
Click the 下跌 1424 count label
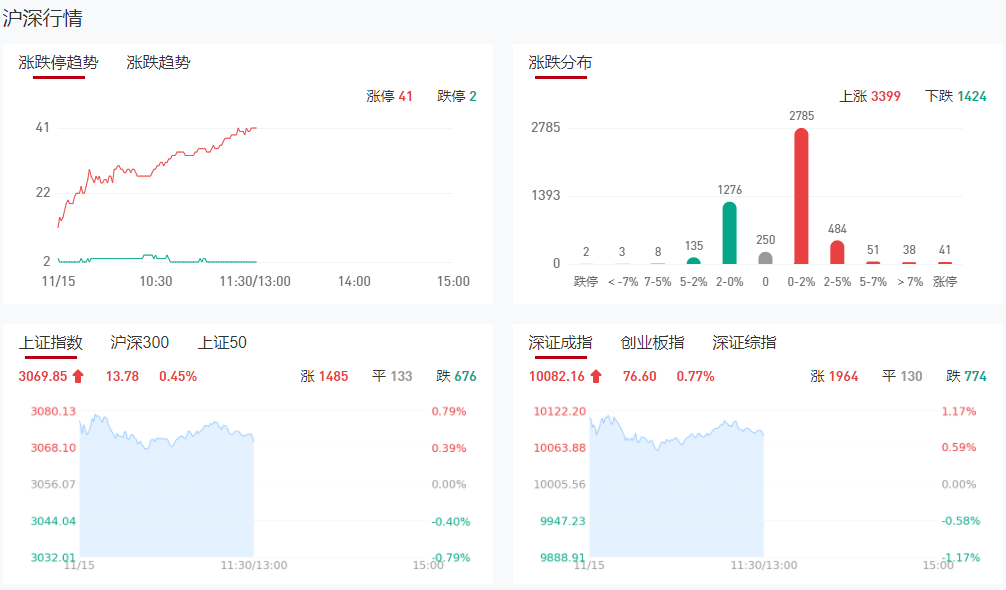pos(955,96)
